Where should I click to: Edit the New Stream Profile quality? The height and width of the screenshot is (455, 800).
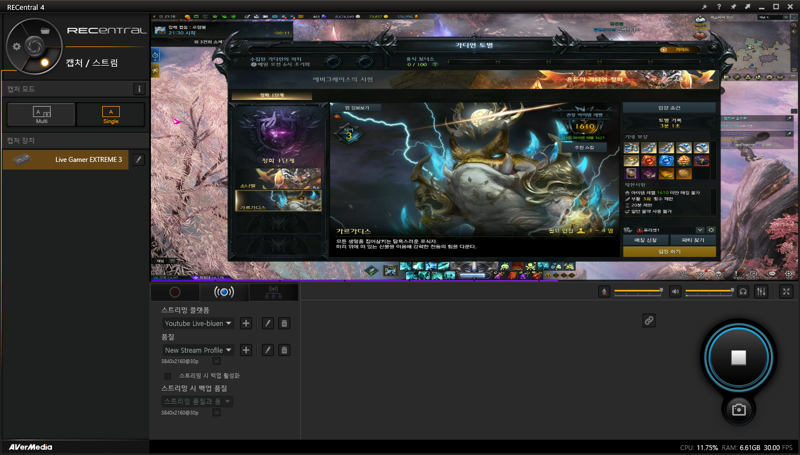268,350
